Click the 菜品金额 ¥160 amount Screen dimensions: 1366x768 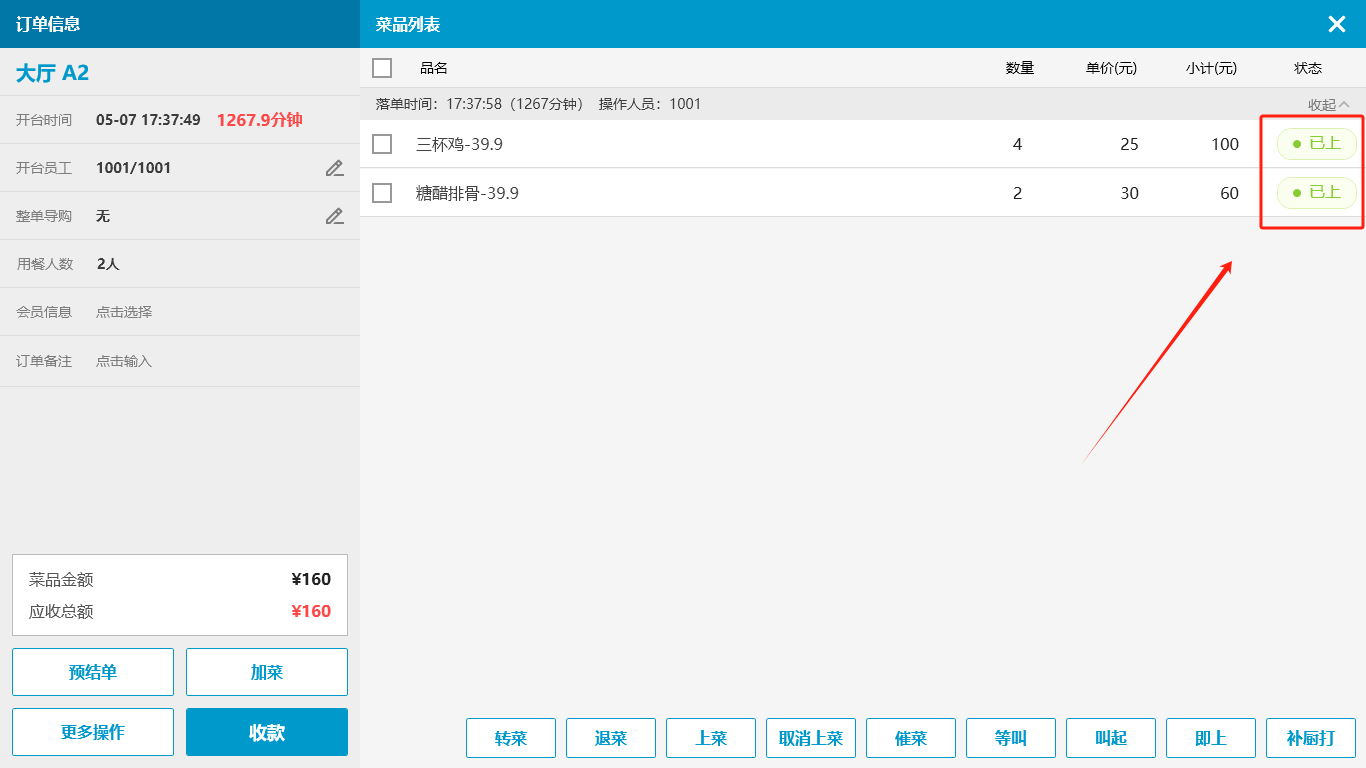point(311,579)
